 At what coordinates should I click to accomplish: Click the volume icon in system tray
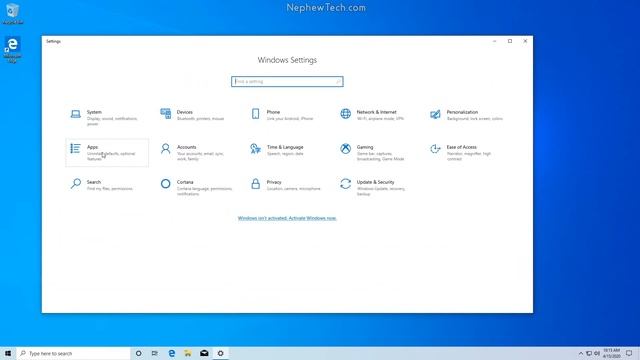(597, 353)
